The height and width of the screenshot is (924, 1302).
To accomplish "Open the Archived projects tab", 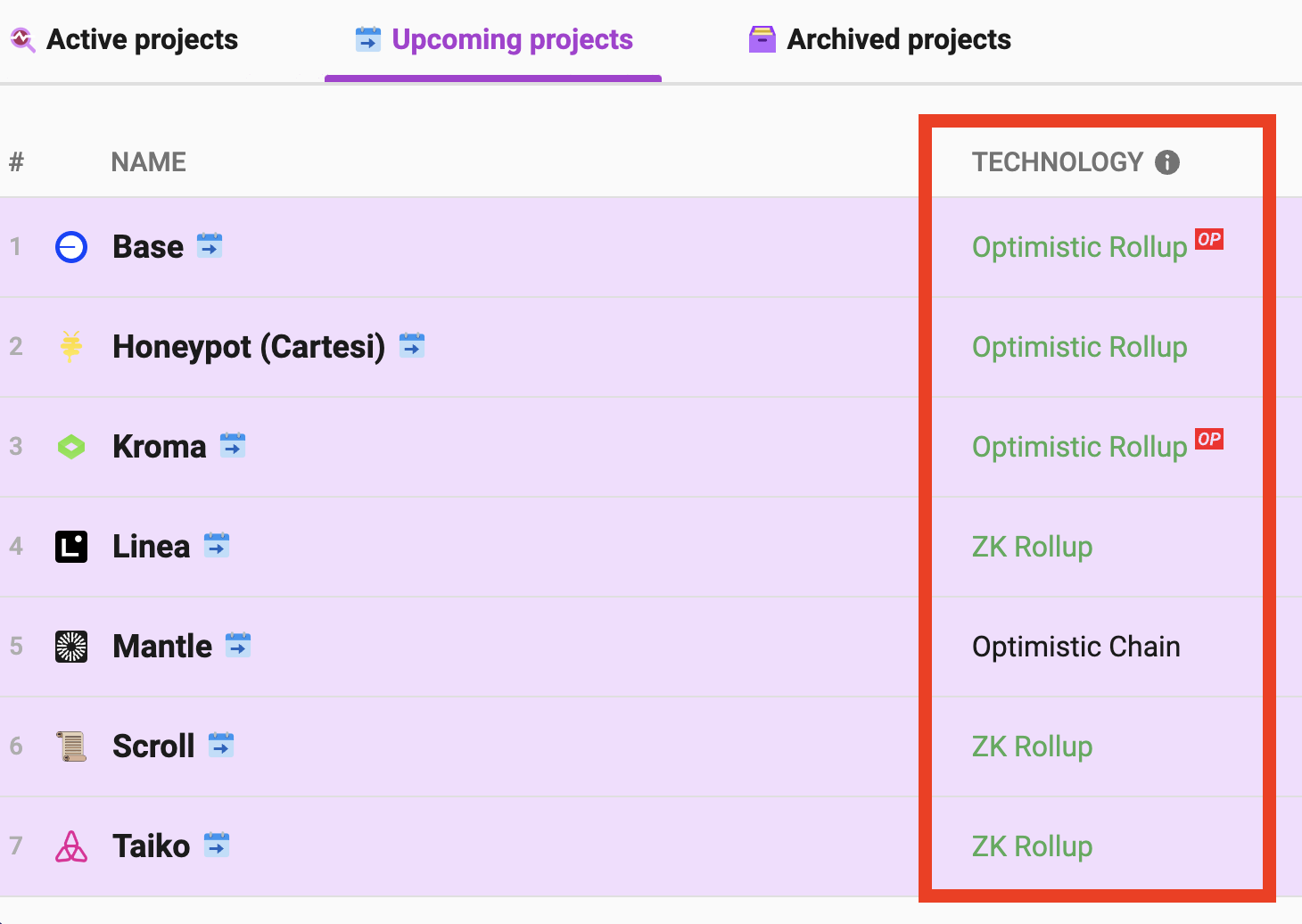I will [880, 40].
